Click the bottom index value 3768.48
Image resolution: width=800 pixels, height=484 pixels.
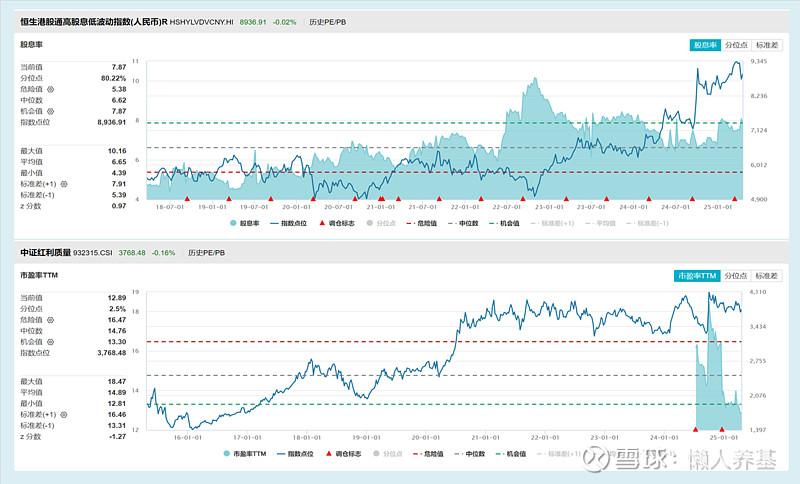pos(132,252)
